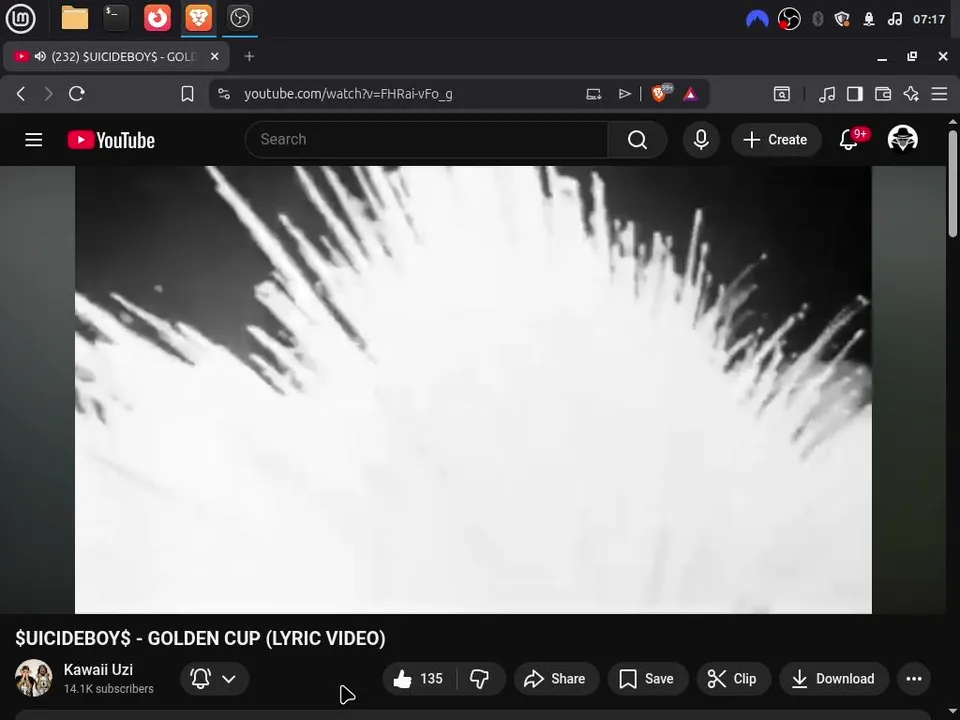Open the YouTube guide hamburger menu

[34, 140]
